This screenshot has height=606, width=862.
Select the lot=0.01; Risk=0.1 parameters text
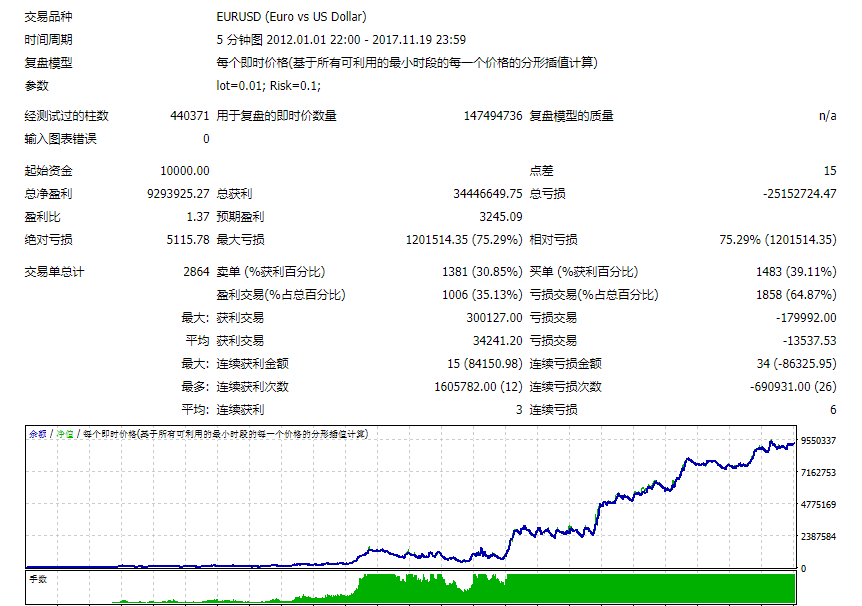coord(268,86)
